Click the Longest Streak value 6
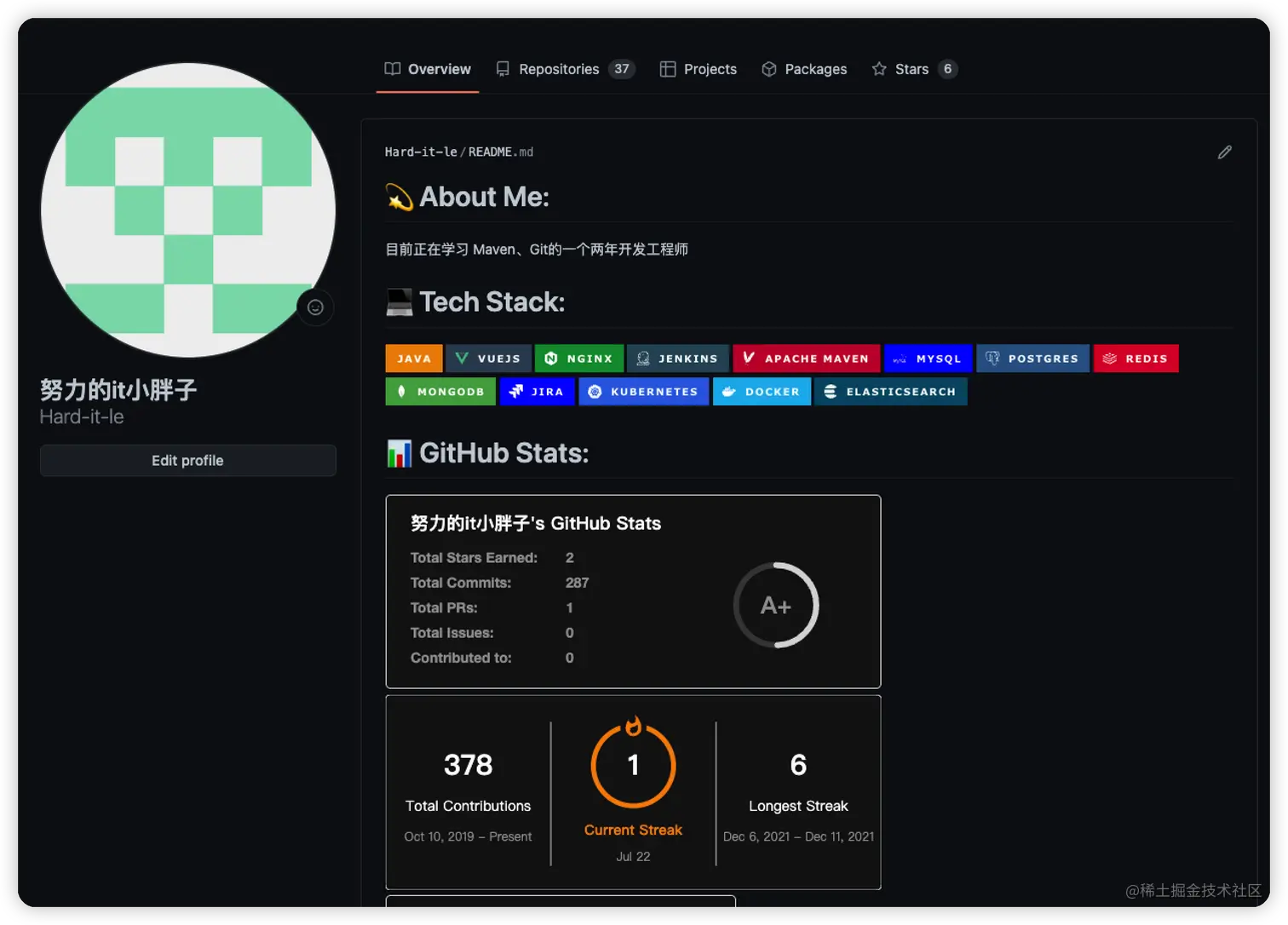This screenshot has width=1288, height=925. point(798,765)
